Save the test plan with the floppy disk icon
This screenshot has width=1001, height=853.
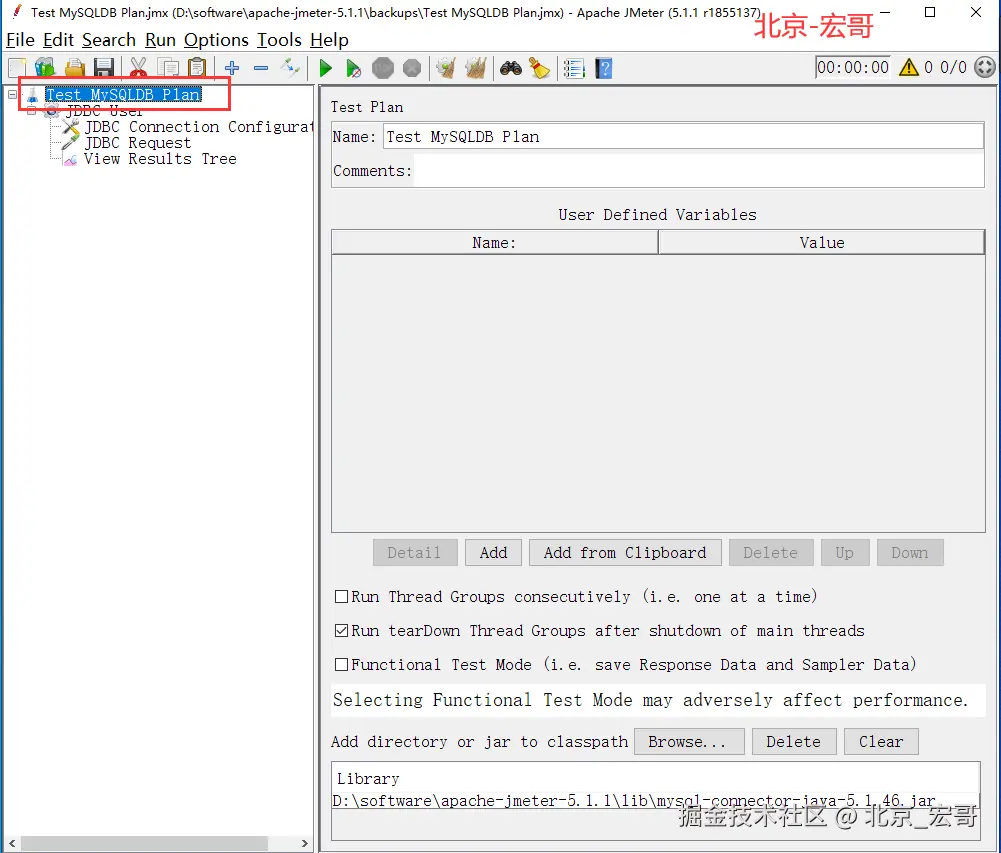click(x=103, y=68)
